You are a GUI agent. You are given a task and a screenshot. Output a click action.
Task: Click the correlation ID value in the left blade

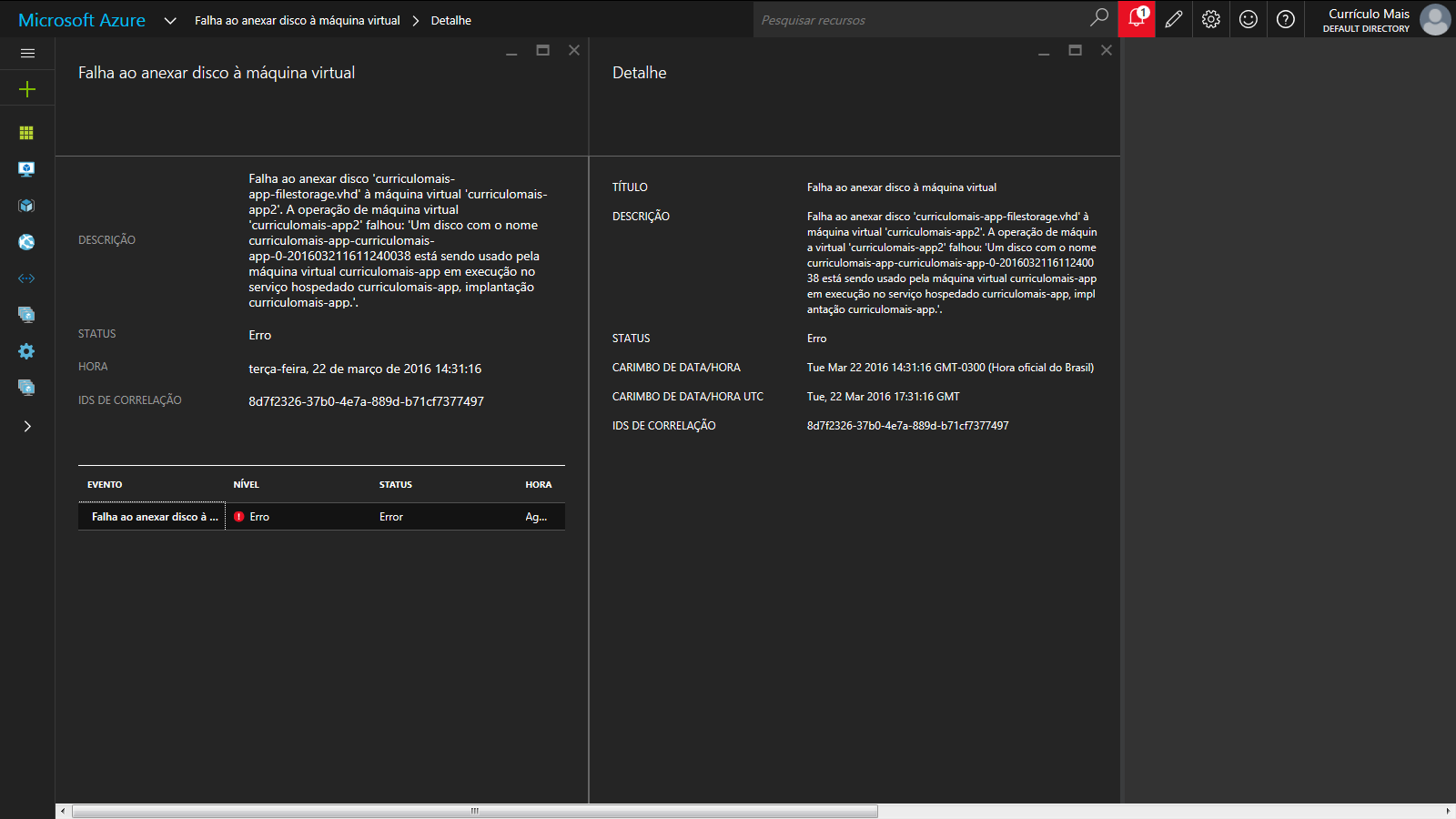tap(367, 401)
